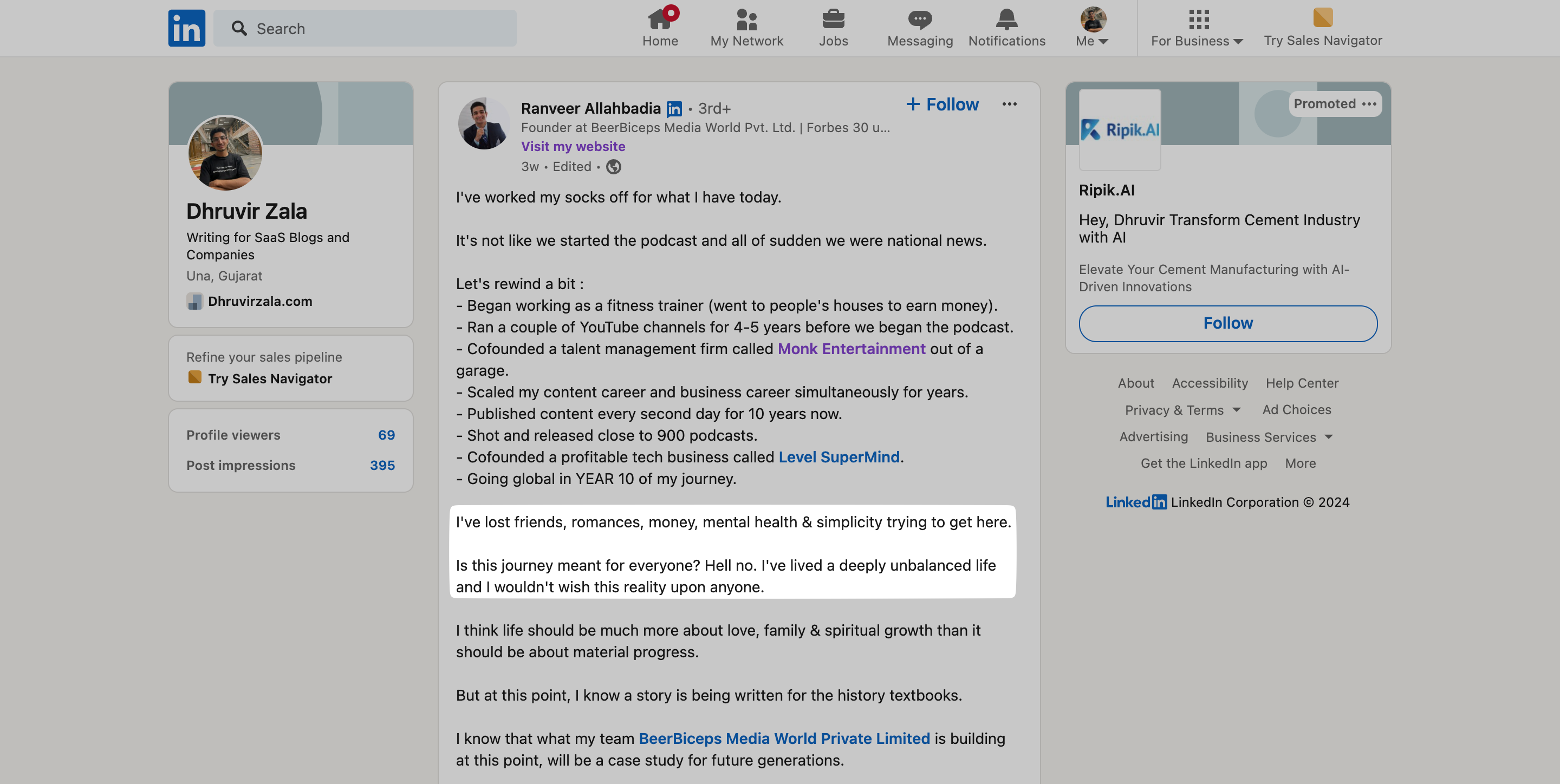The width and height of the screenshot is (1560, 784).
Task: Open Messaging from the top bar
Action: point(920,28)
